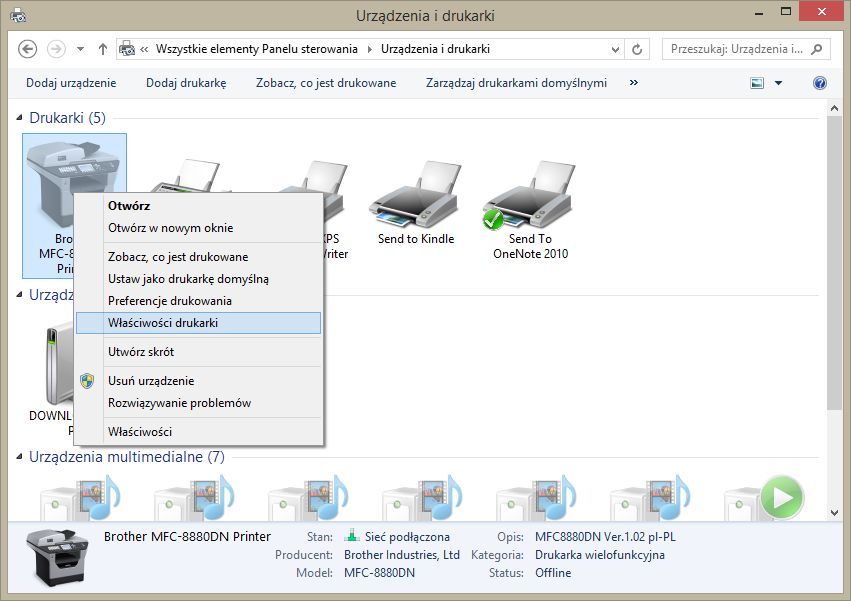This screenshot has height=601, width=851.
Task: Click the search box Przeszukaj: Urządzenia
Action: click(x=746, y=49)
